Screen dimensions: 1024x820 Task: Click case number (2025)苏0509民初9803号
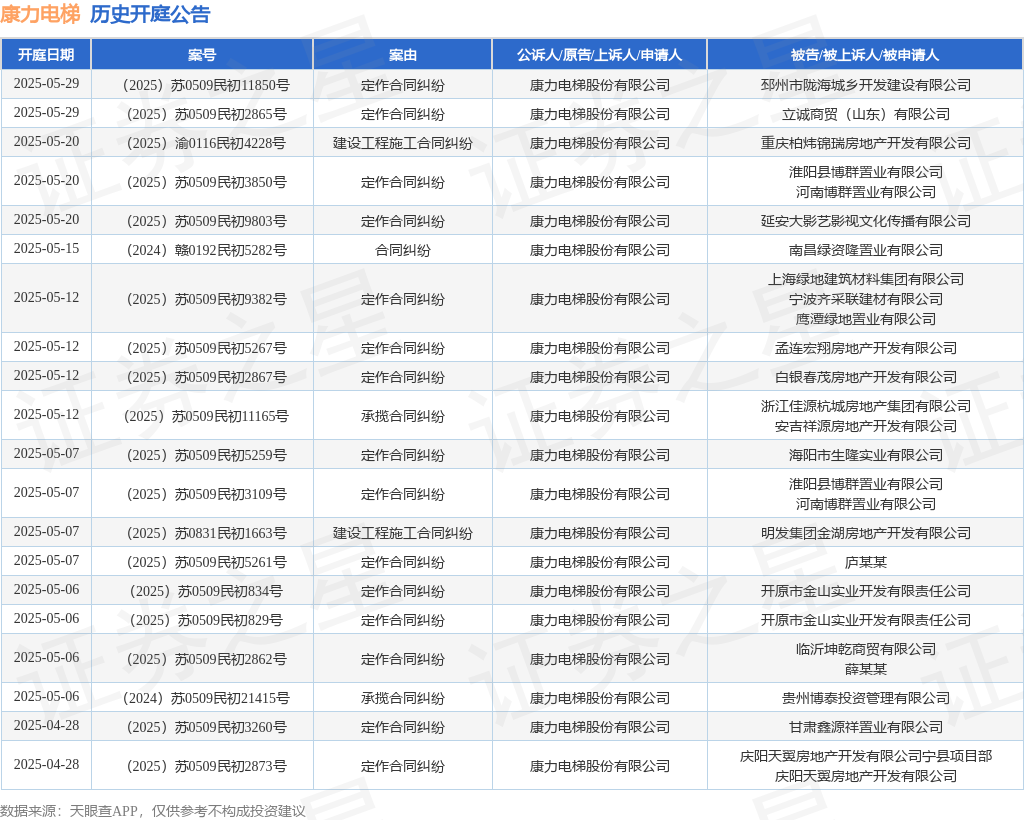[x=206, y=221]
